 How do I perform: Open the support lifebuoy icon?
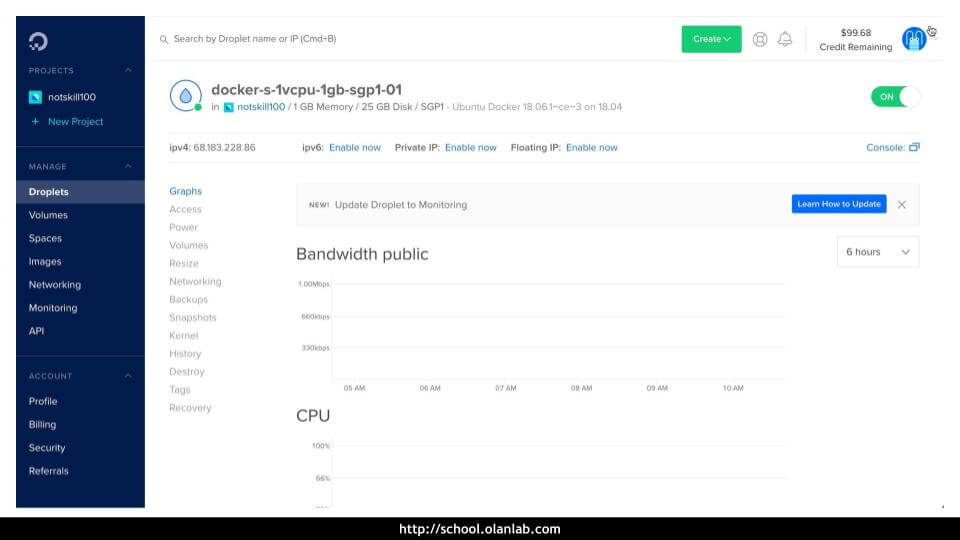tap(760, 39)
